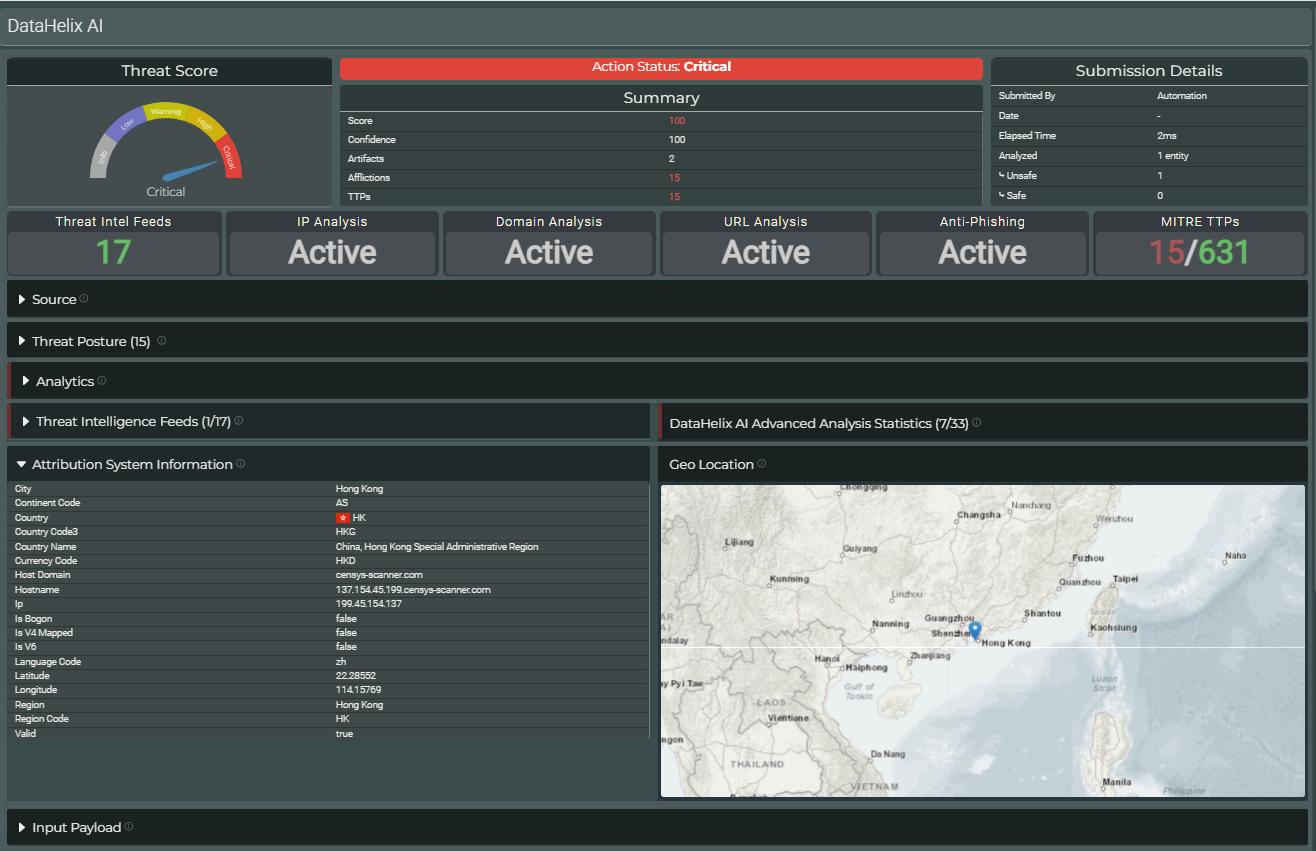Click the threat score gauge needle
This screenshot has height=851, width=1316.
pos(192,171)
